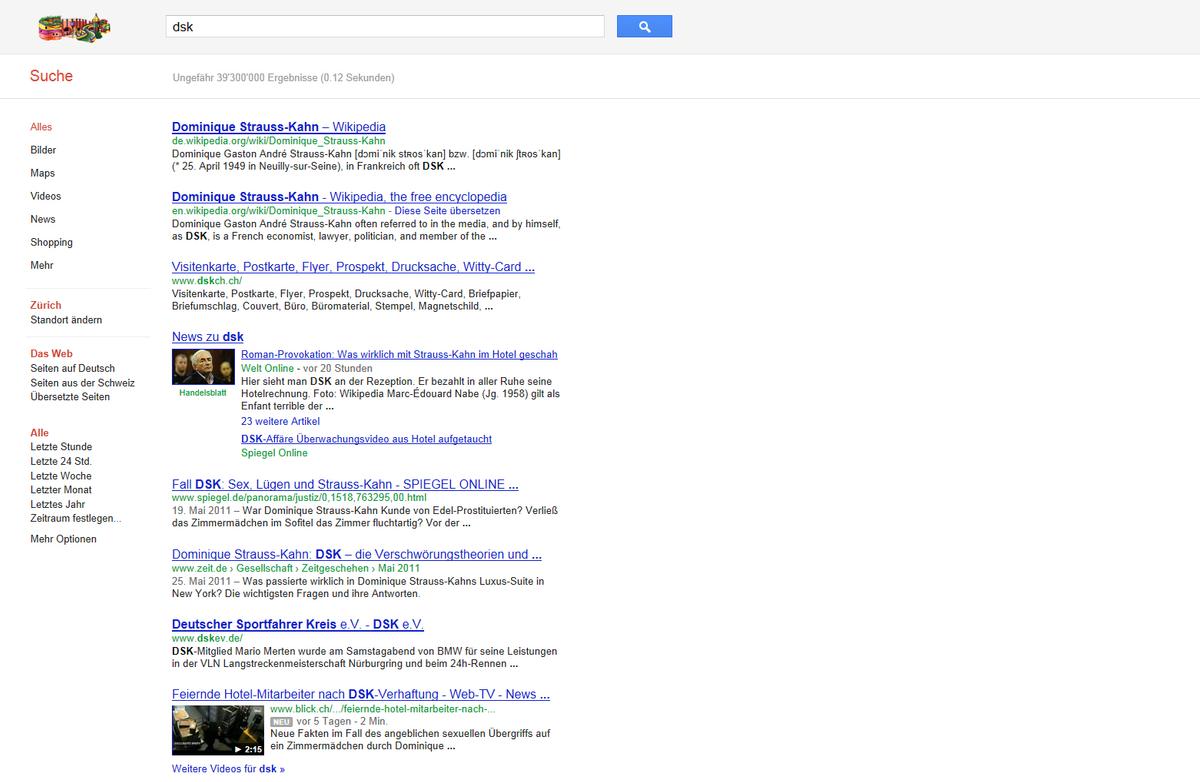Screen dimensions: 1200x782
Task: Switch to 'Videos' results
Action: click(x=46, y=196)
